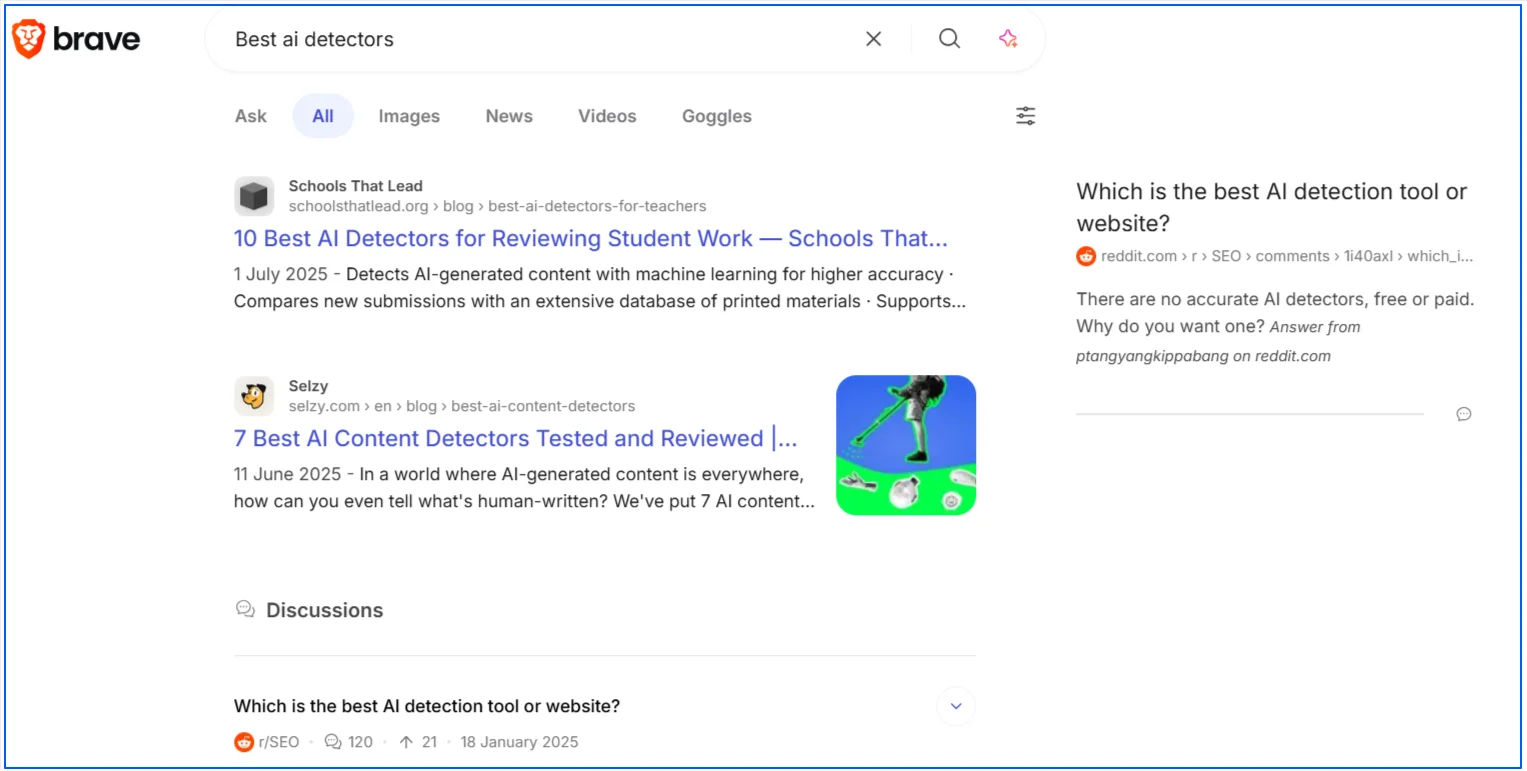Open Selzy article thumbnail image
1527x771 pixels.
[906, 445]
